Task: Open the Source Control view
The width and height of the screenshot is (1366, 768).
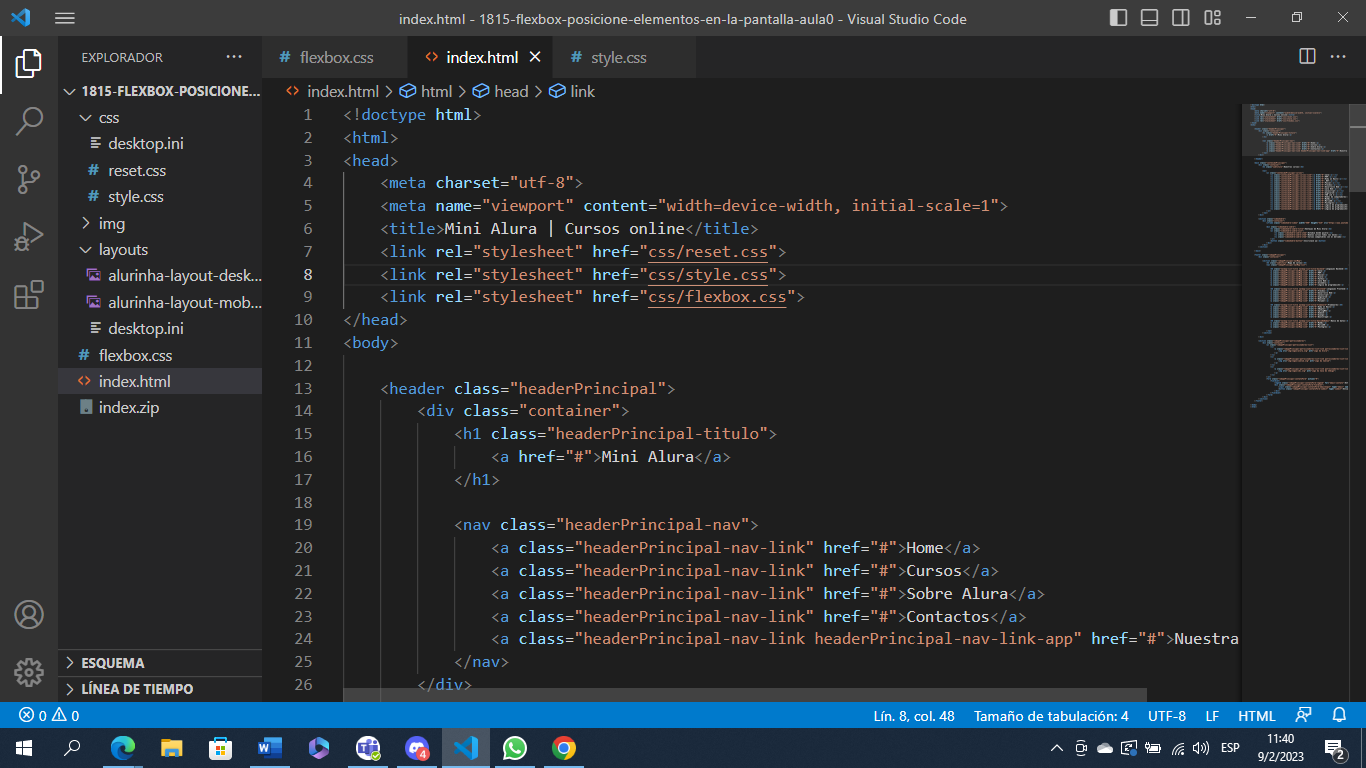Action: click(29, 180)
